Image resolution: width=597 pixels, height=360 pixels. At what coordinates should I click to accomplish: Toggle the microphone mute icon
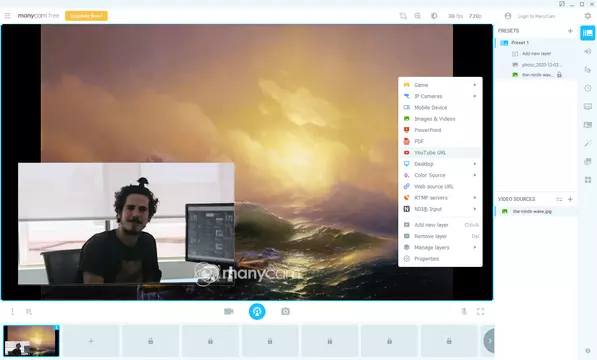point(464,312)
